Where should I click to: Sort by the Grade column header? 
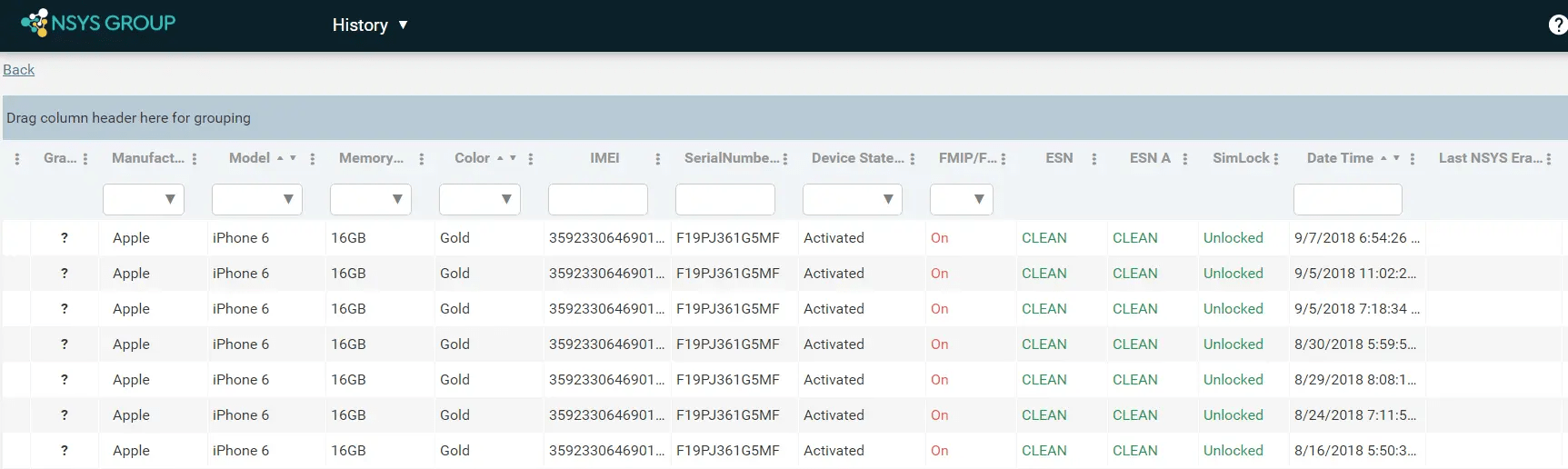tap(60, 158)
